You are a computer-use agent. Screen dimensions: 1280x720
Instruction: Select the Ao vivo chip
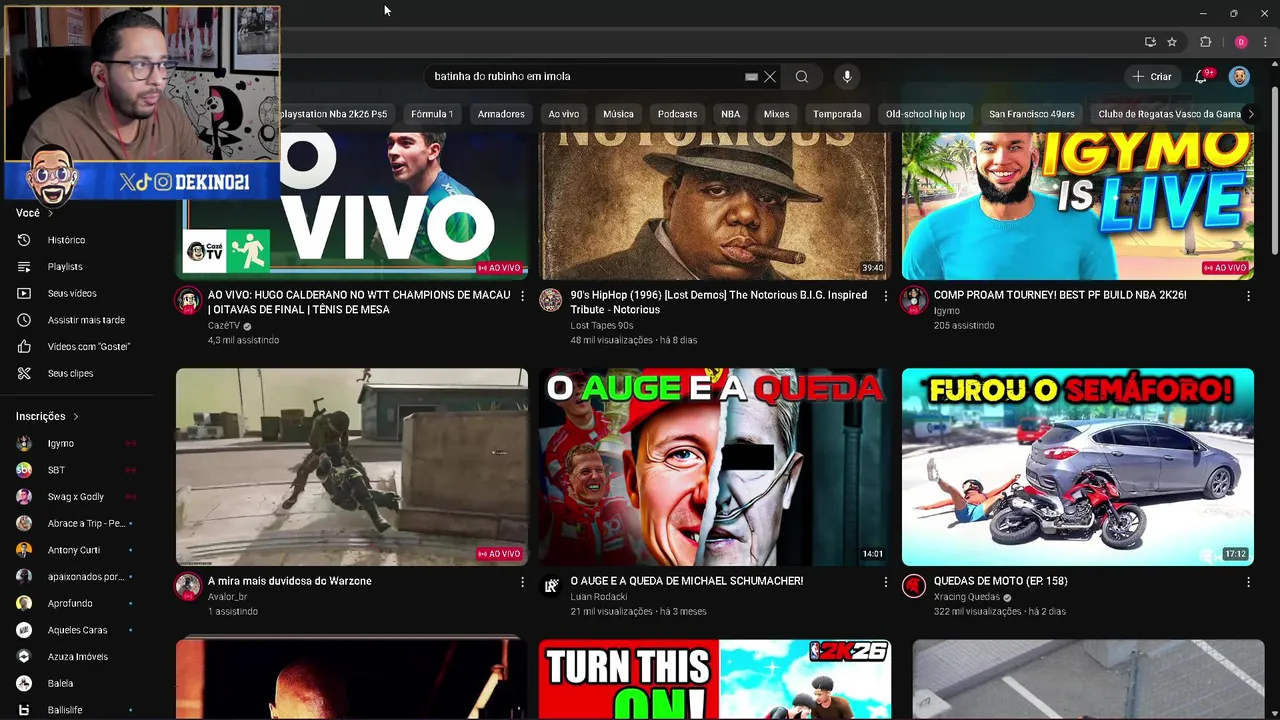[x=564, y=114]
